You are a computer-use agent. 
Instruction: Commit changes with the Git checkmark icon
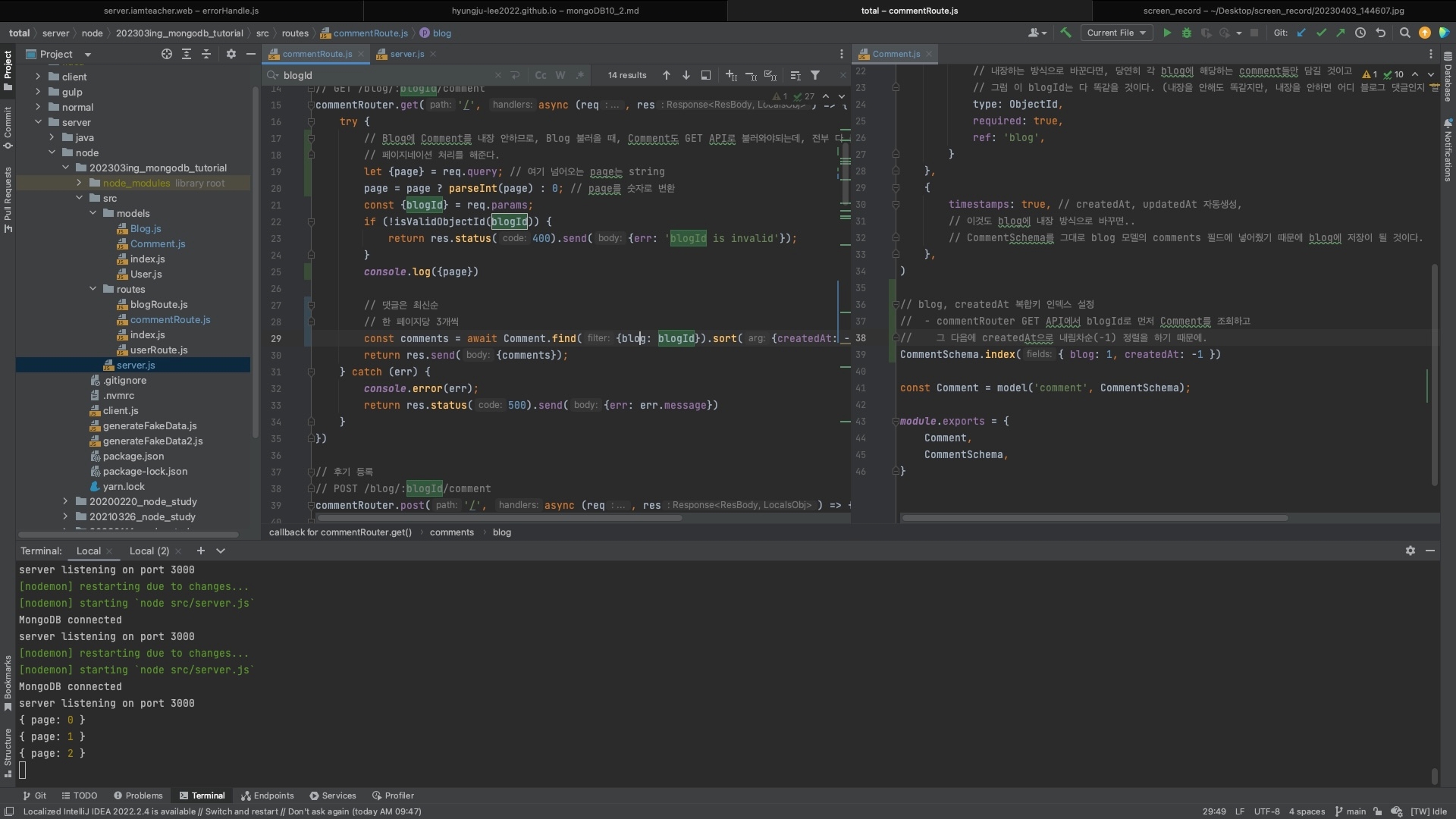coord(1321,33)
